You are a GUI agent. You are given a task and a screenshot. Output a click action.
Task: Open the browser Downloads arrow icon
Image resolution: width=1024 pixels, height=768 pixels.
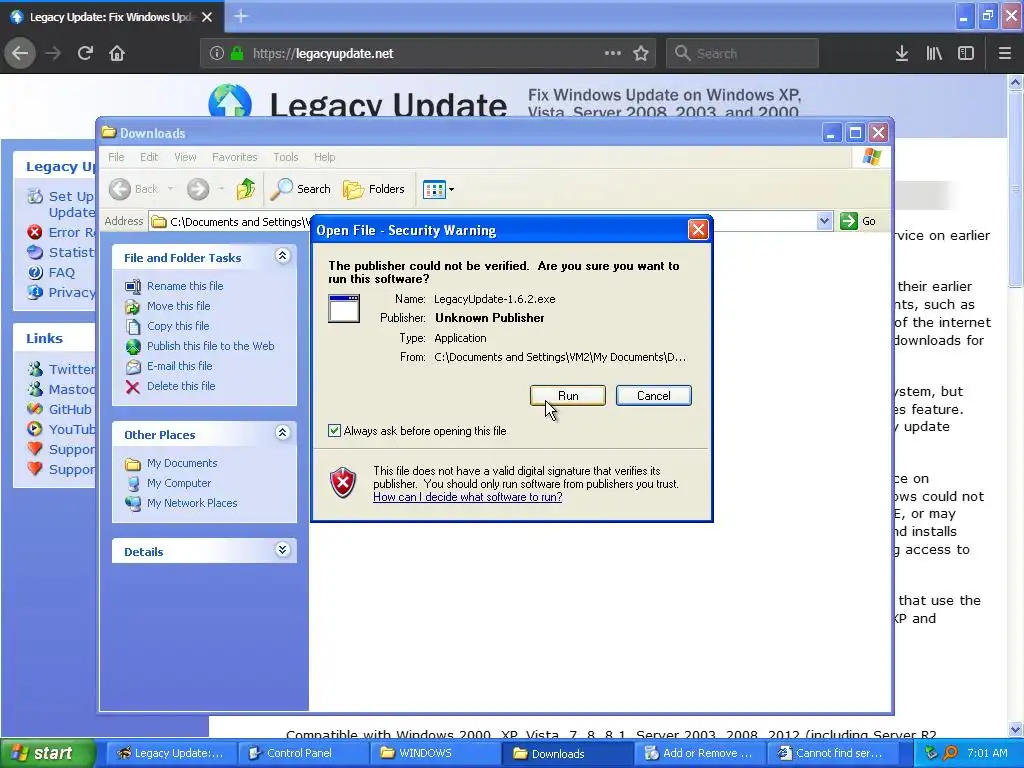902,53
